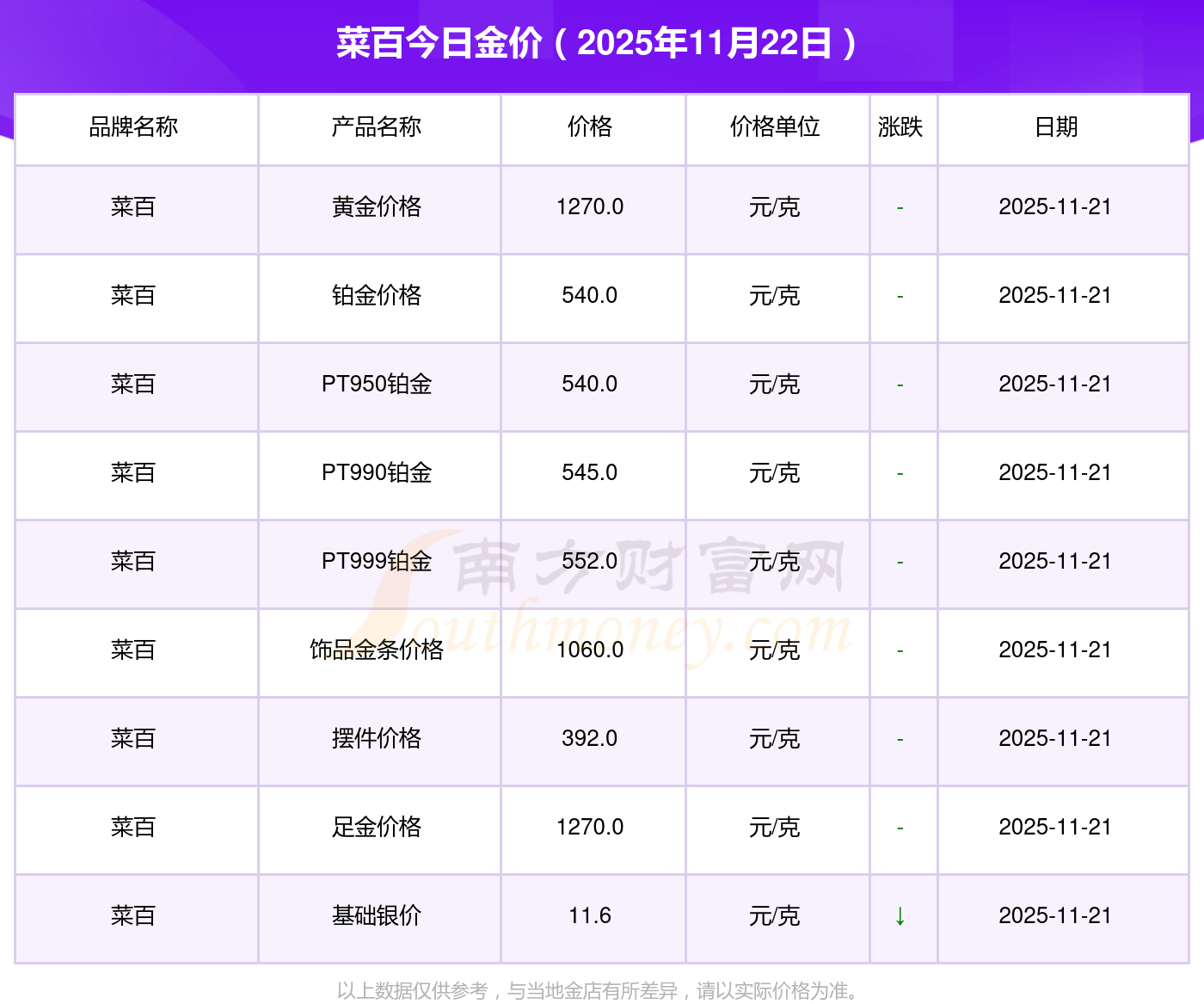Click 元/克 unit in the 黄金价格 row

click(x=775, y=207)
